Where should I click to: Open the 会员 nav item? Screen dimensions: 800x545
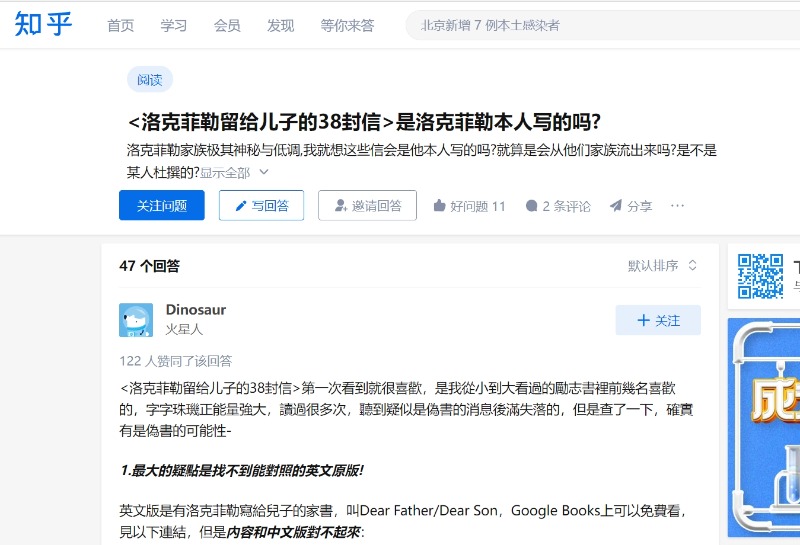227,25
